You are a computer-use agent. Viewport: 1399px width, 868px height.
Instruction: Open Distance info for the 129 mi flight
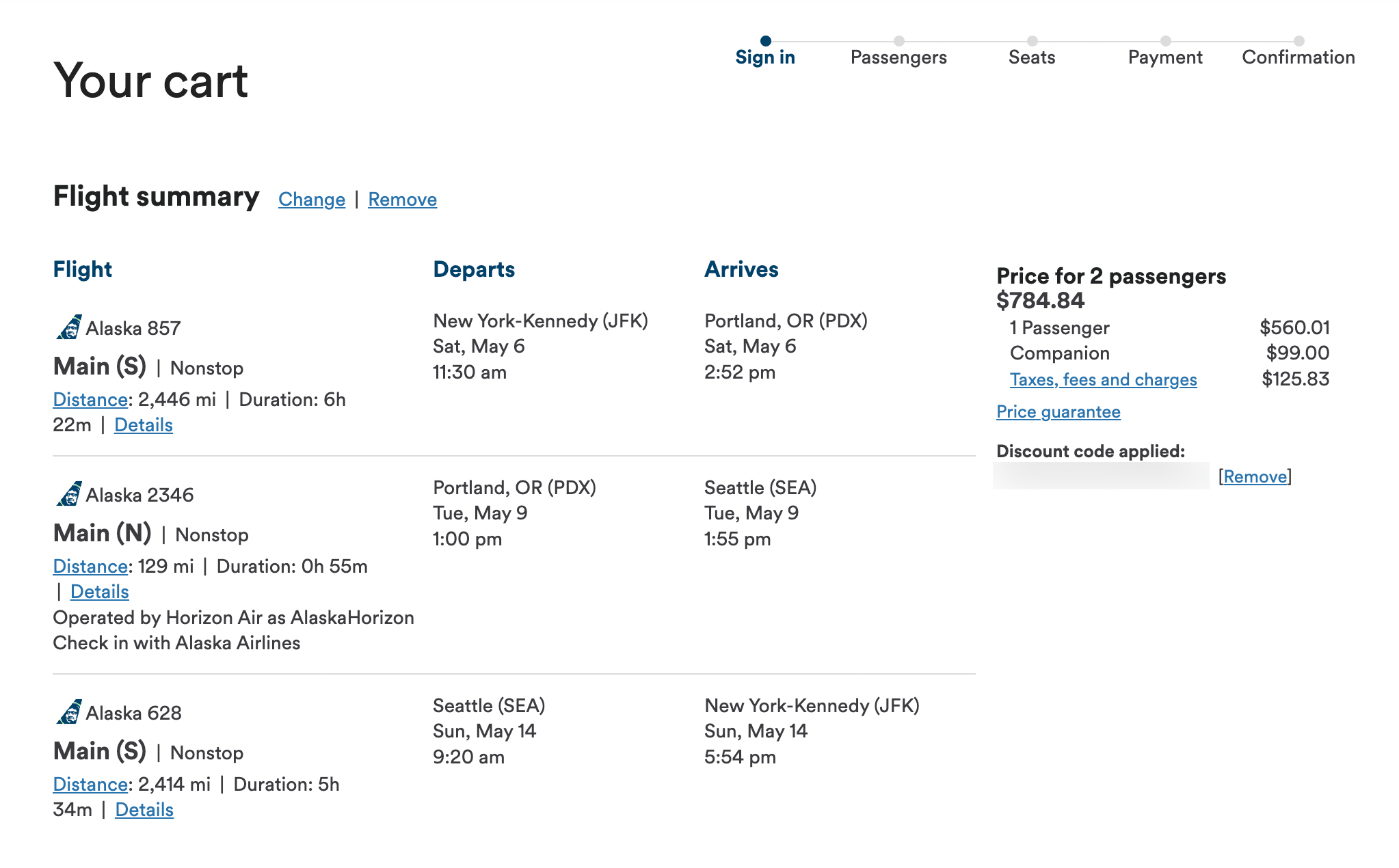[x=90, y=567]
